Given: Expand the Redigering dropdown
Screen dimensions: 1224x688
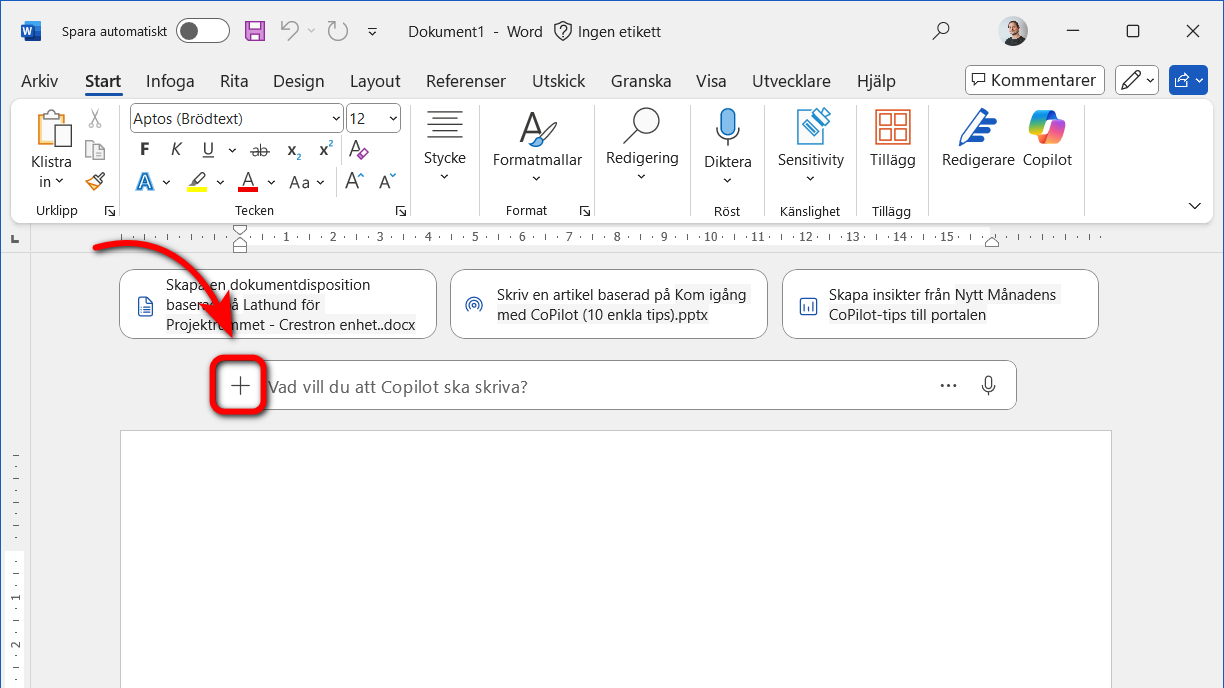Looking at the screenshot, I should tap(641, 177).
